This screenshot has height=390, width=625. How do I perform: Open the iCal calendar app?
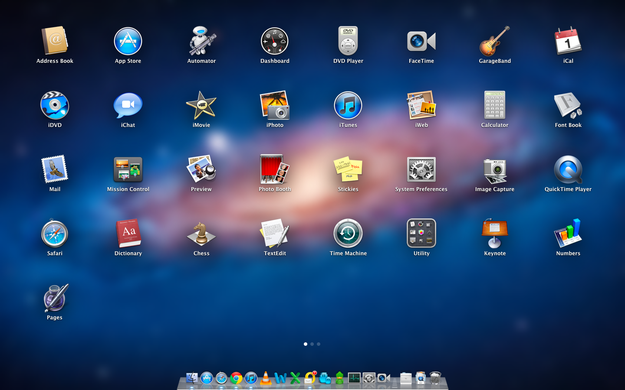568,41
